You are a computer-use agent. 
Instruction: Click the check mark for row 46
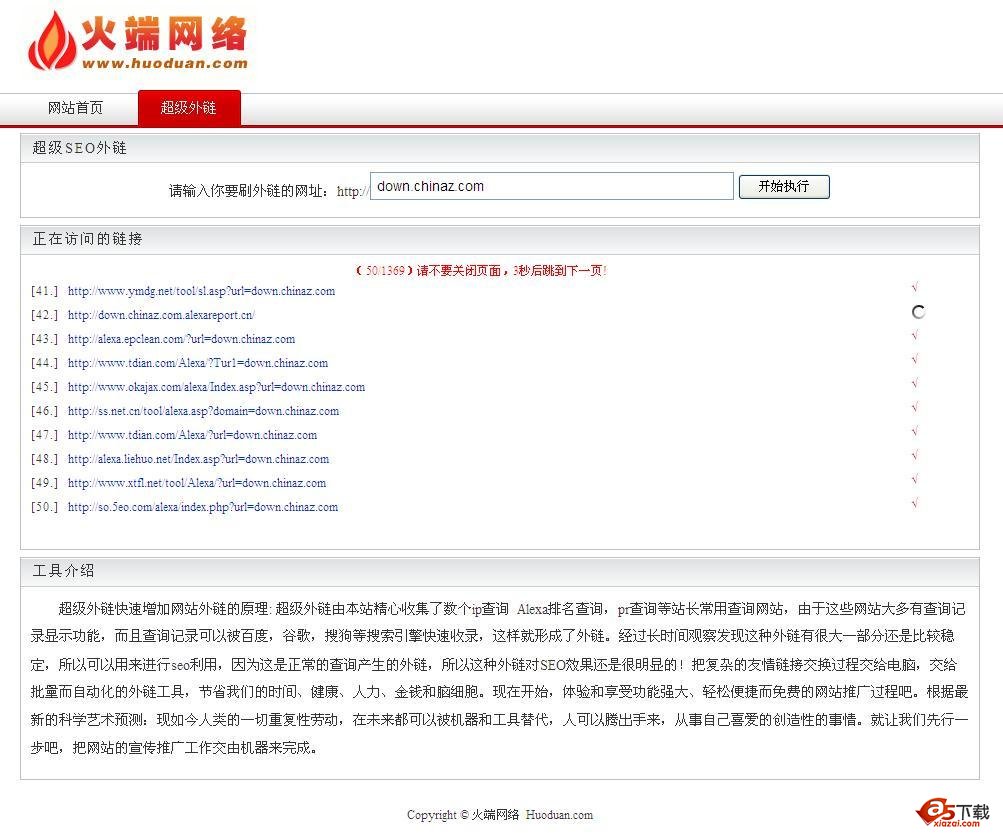[915, 407]
